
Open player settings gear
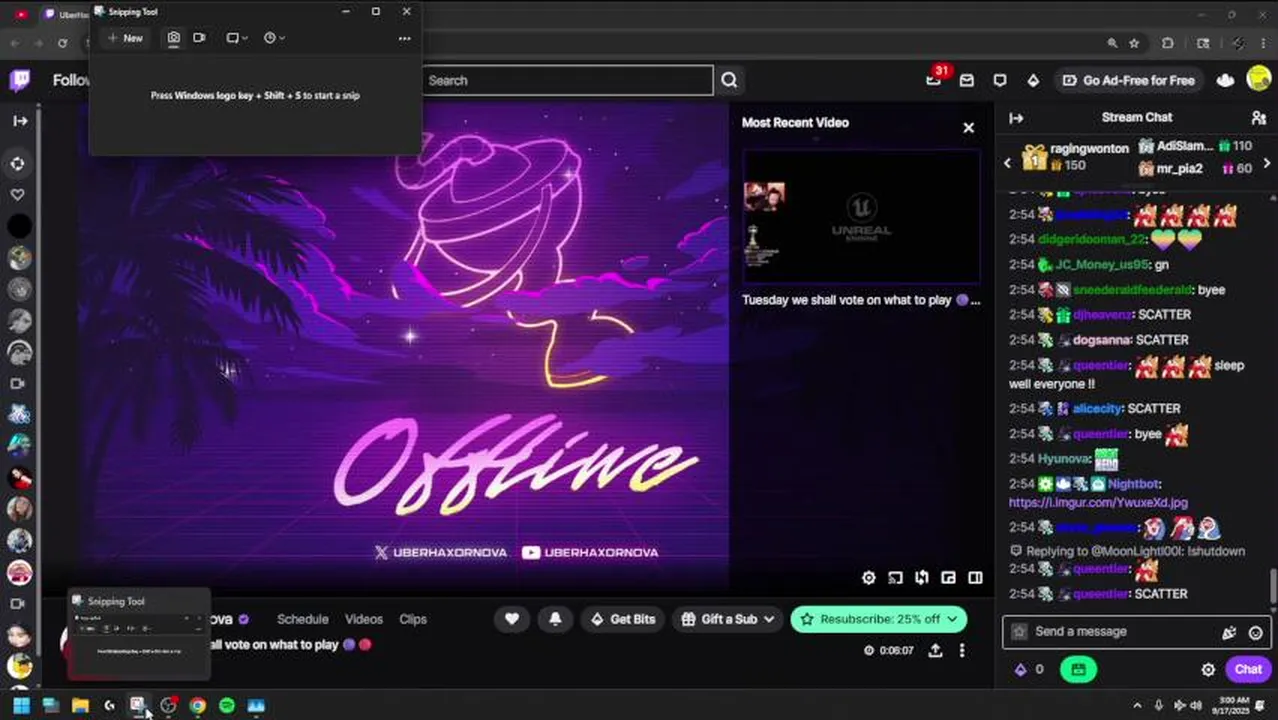click(868, 578)
